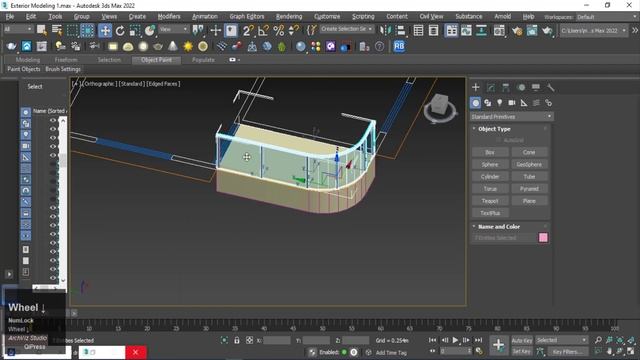The height and width of the screenshot is (360, 640).
Task: Click the blue RB plugin icon
Action: [399, 46]
